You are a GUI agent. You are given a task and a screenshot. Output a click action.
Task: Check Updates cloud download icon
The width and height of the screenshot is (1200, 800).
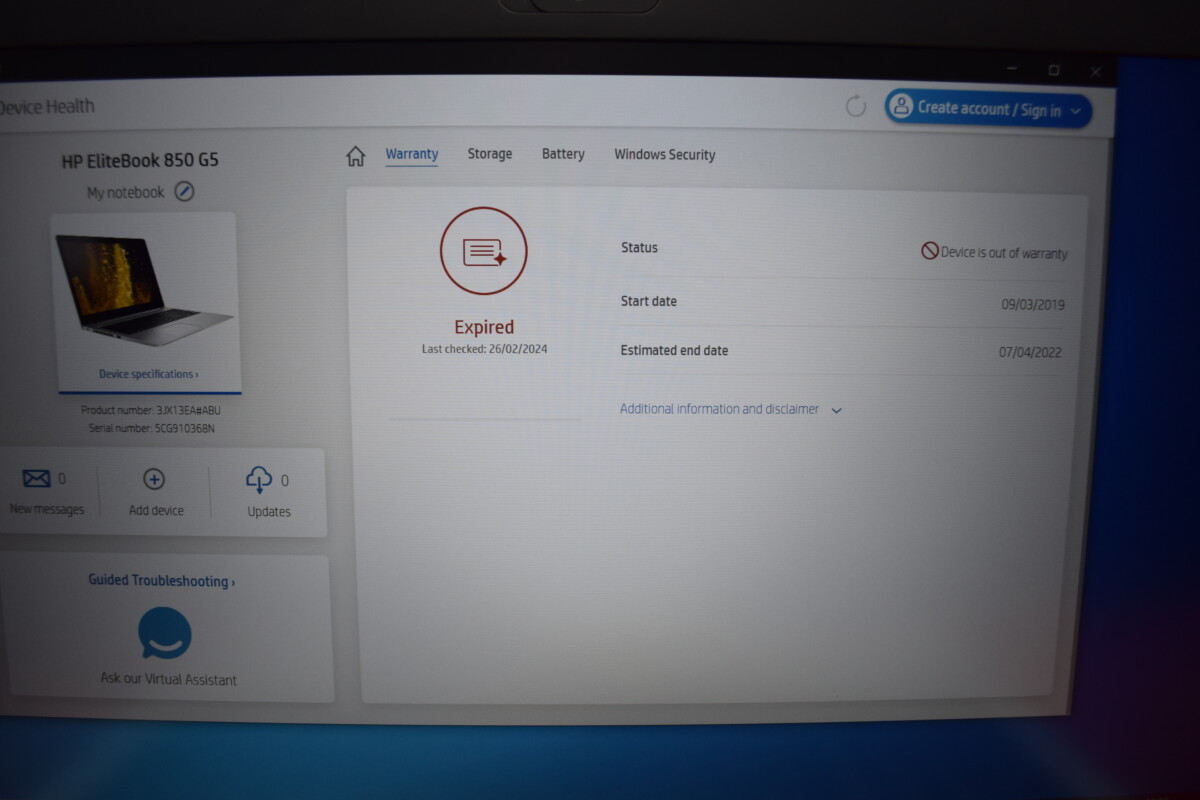259,480
